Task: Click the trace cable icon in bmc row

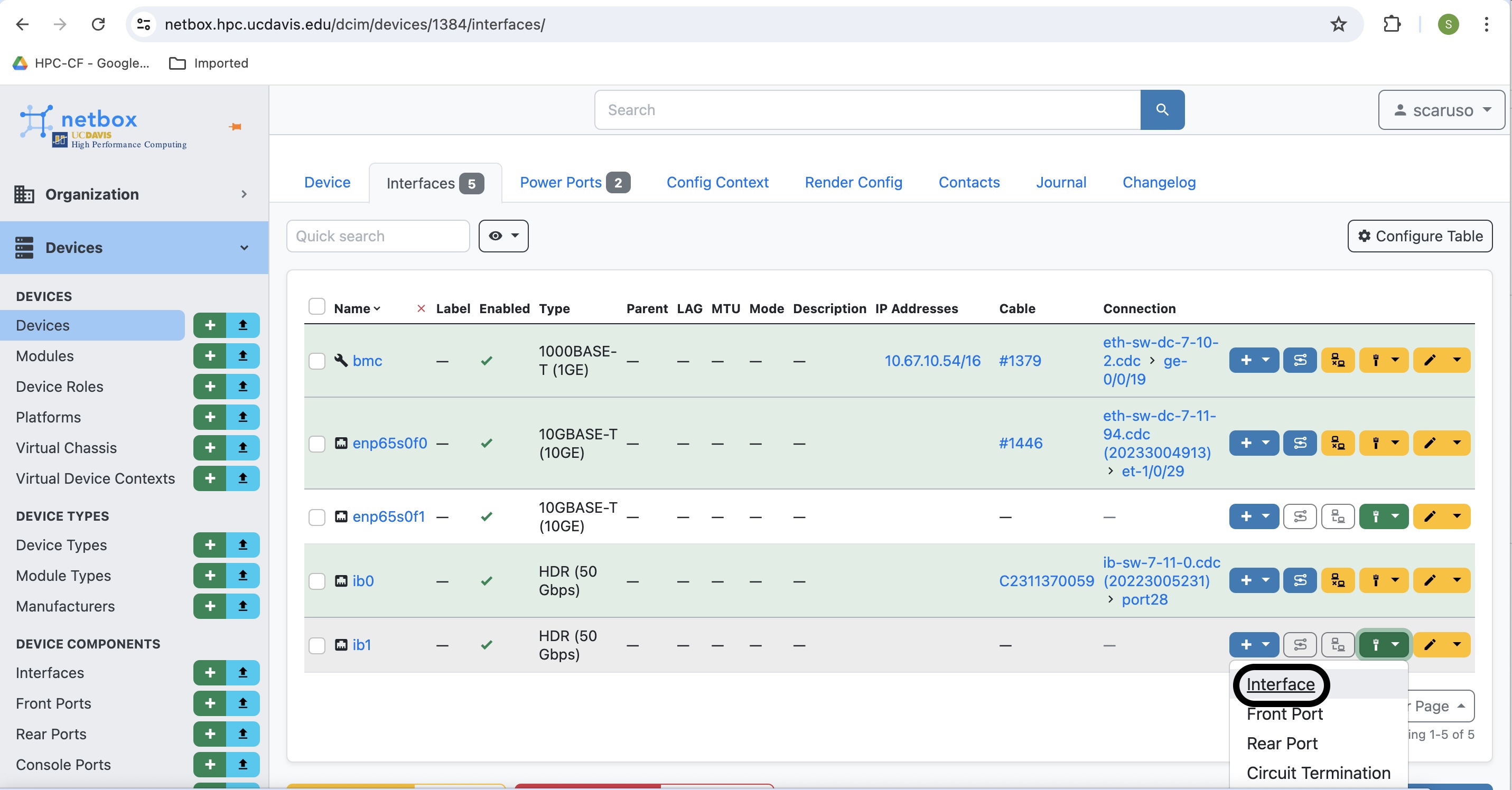Action: tap(1300, 360)
